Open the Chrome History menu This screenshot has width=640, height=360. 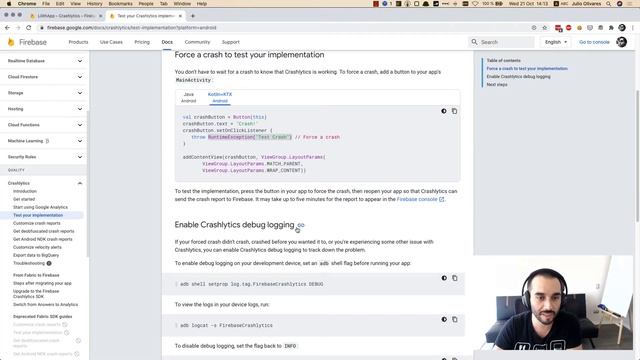[x=94, y=4]
